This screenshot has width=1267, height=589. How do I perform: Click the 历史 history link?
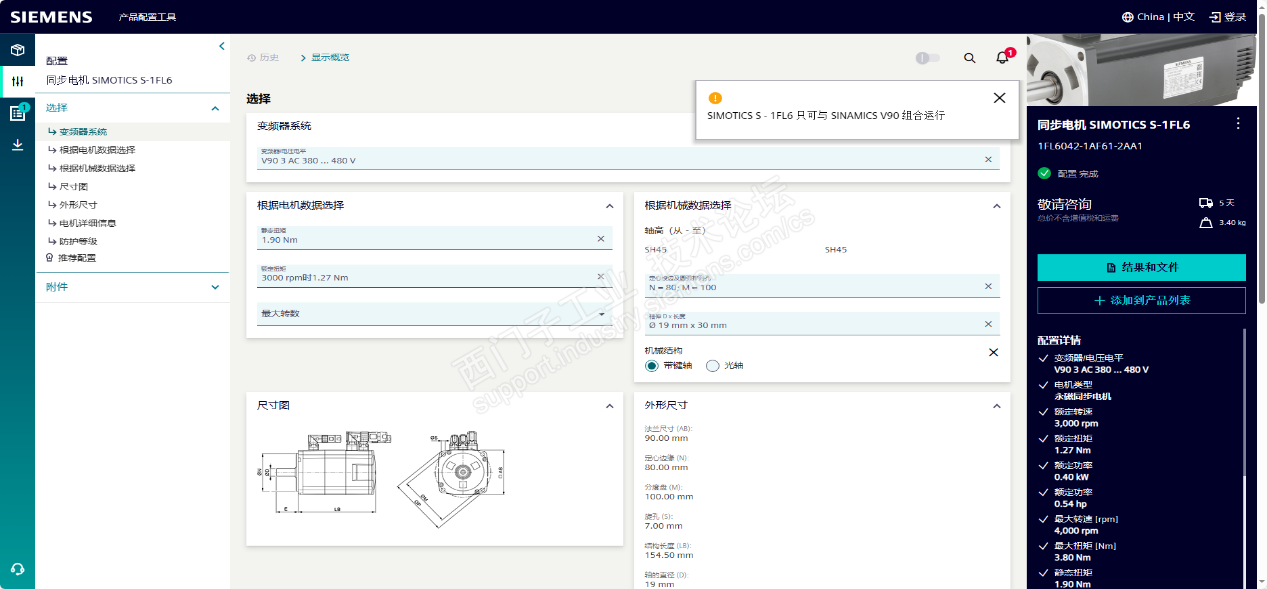click(x=263, y=58)
